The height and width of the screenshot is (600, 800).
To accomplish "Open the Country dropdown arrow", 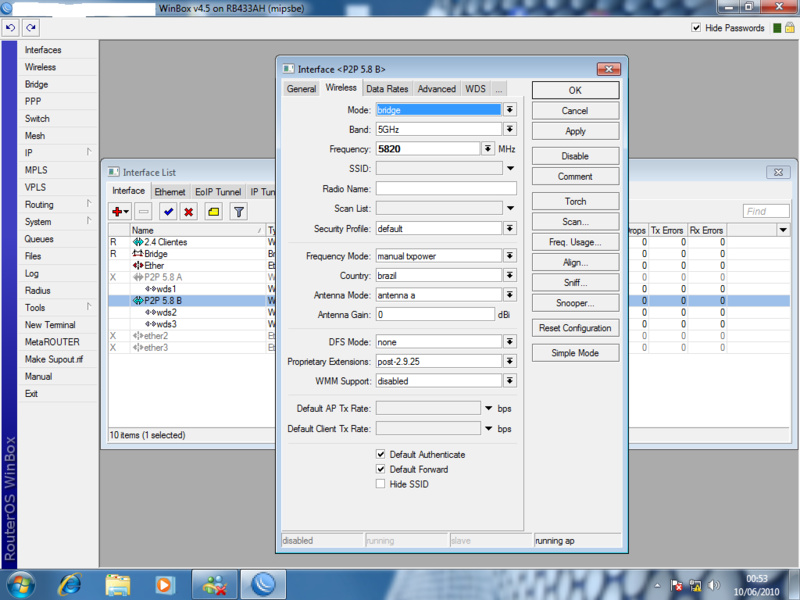I will [510, 275].
